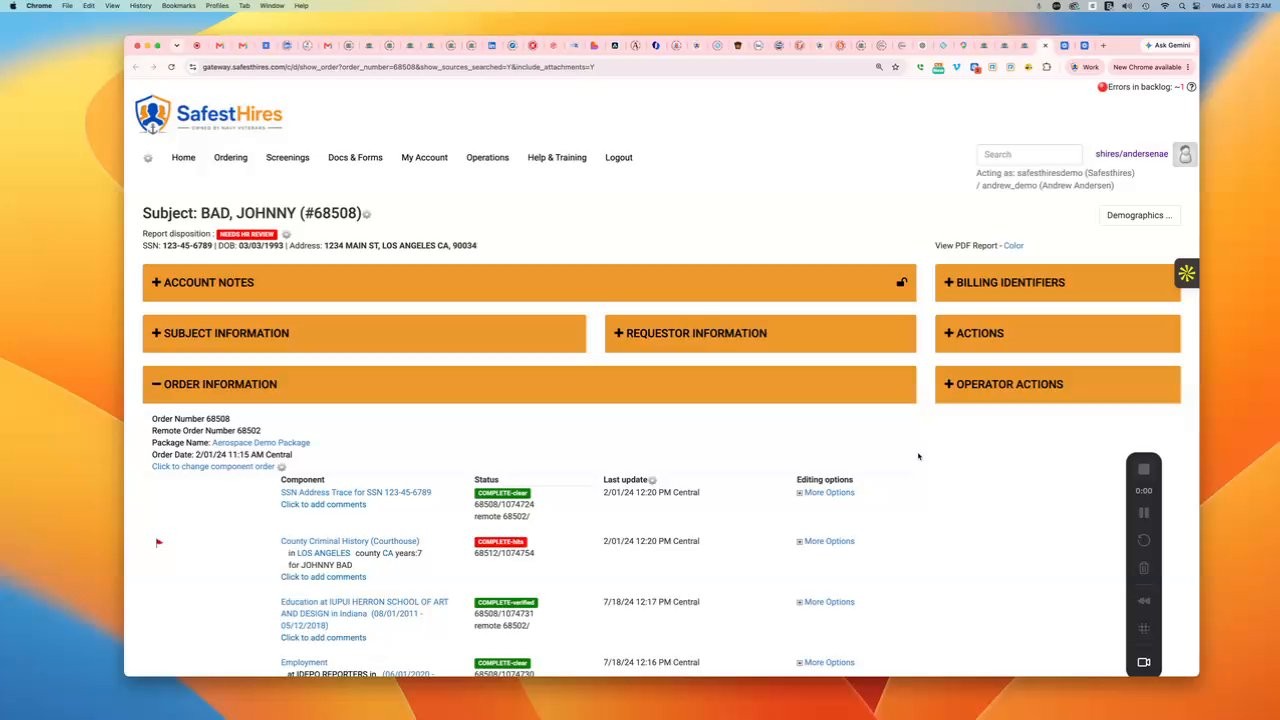Open the Ordering menu

coord(230,158)
